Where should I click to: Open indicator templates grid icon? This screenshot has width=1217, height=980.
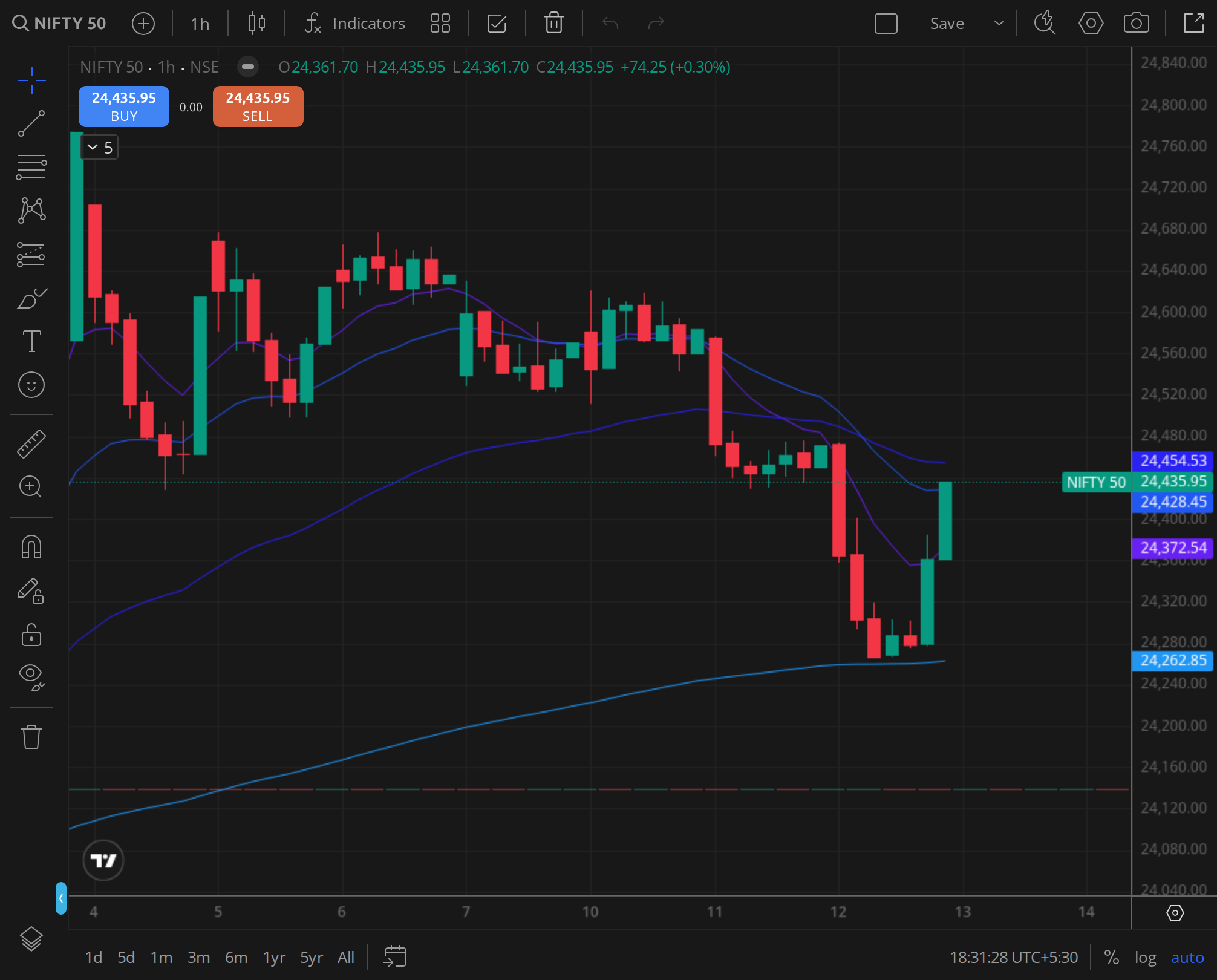440,24
